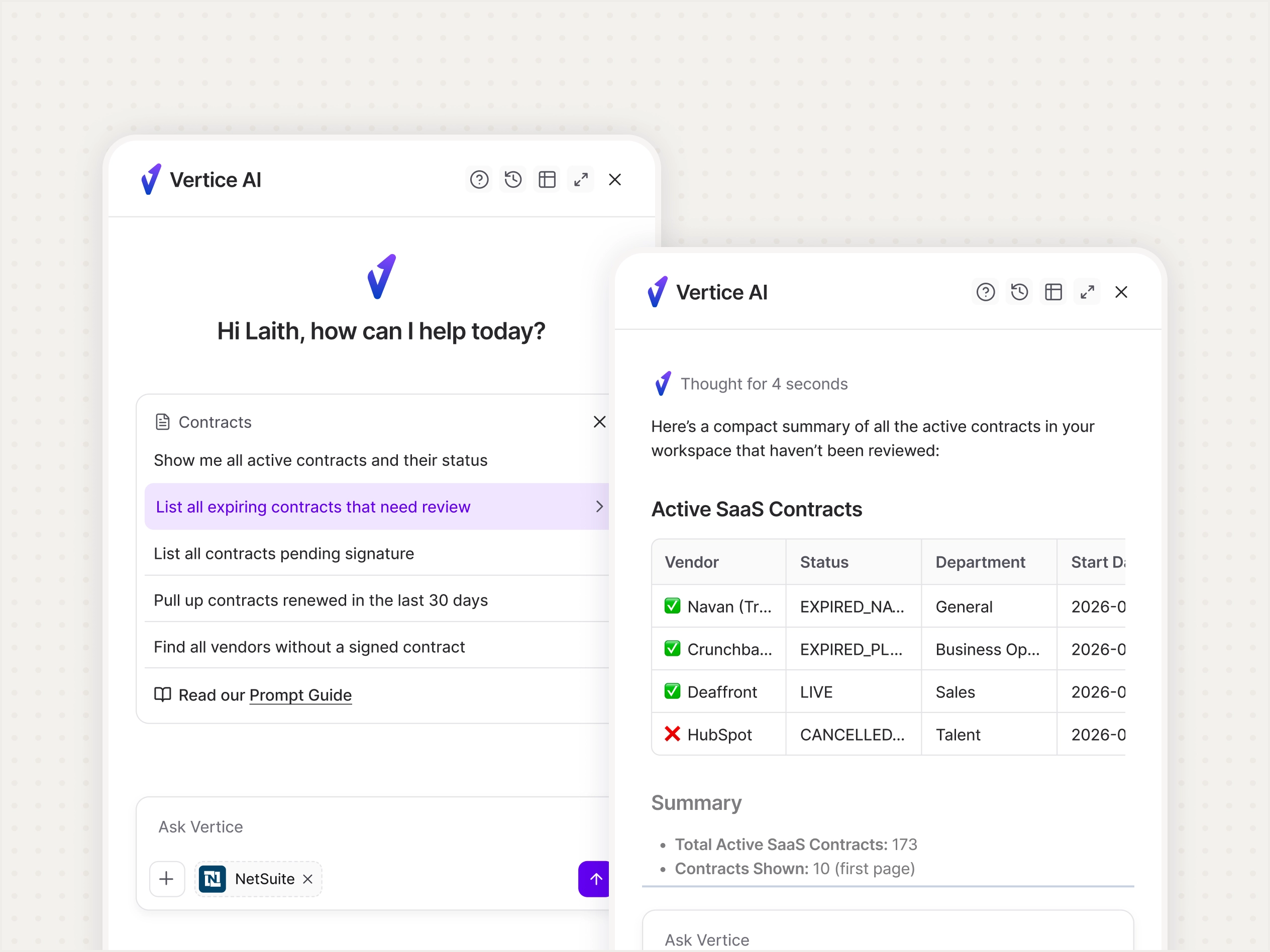Select 'Find all vendors without a signed contract'
The width and height of the screenshot is (1270, 952).
coord(377,647)
